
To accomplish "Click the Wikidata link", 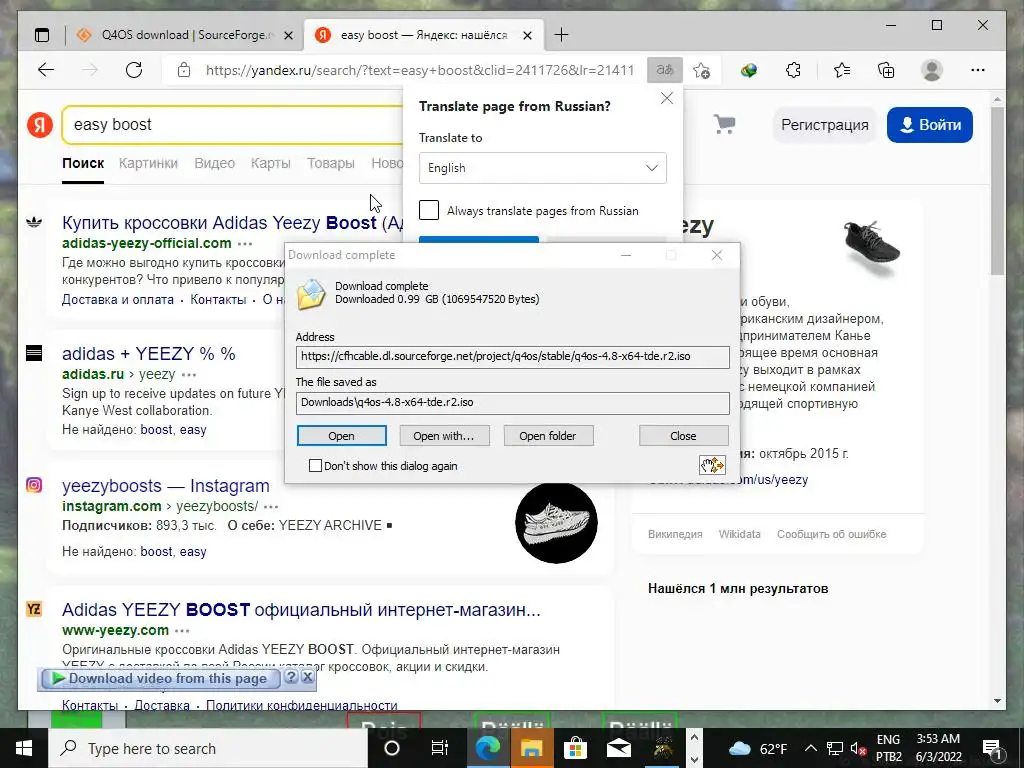I will [739, 534].
